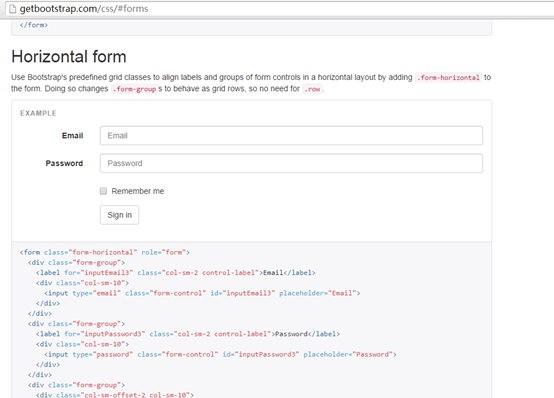This screenshot has width=554, height=398.
Task: Click the EXAMPLE label text
Action: pos(38,113)
